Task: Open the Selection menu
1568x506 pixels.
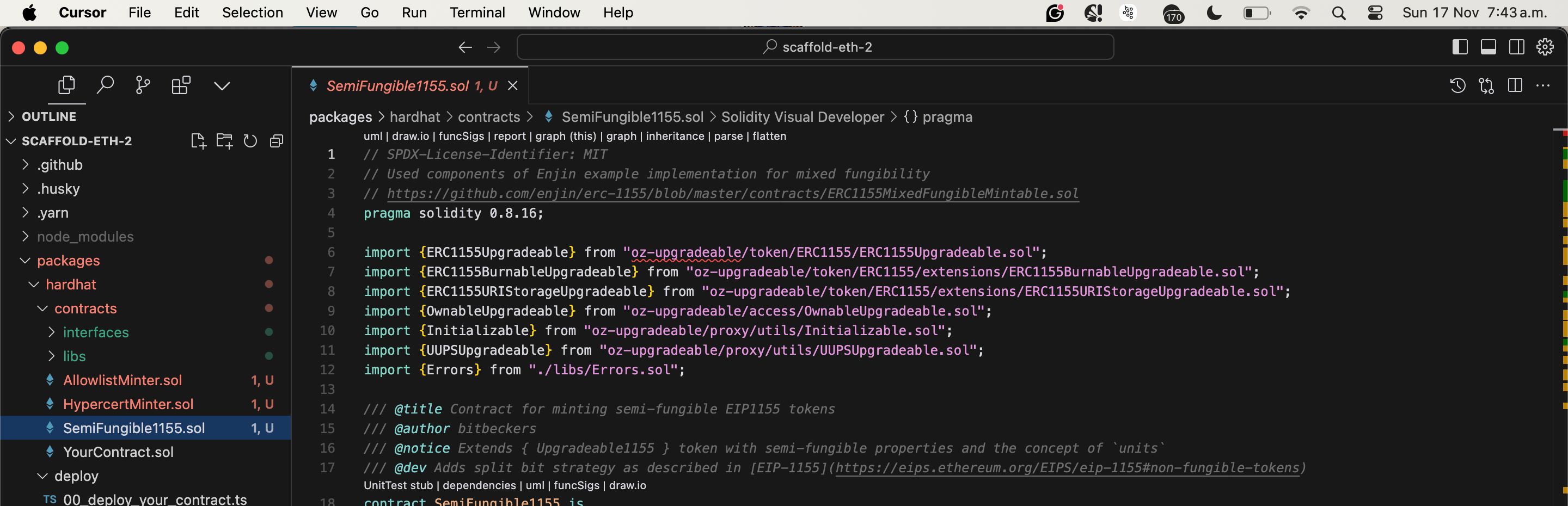Action: coord(252,13)
